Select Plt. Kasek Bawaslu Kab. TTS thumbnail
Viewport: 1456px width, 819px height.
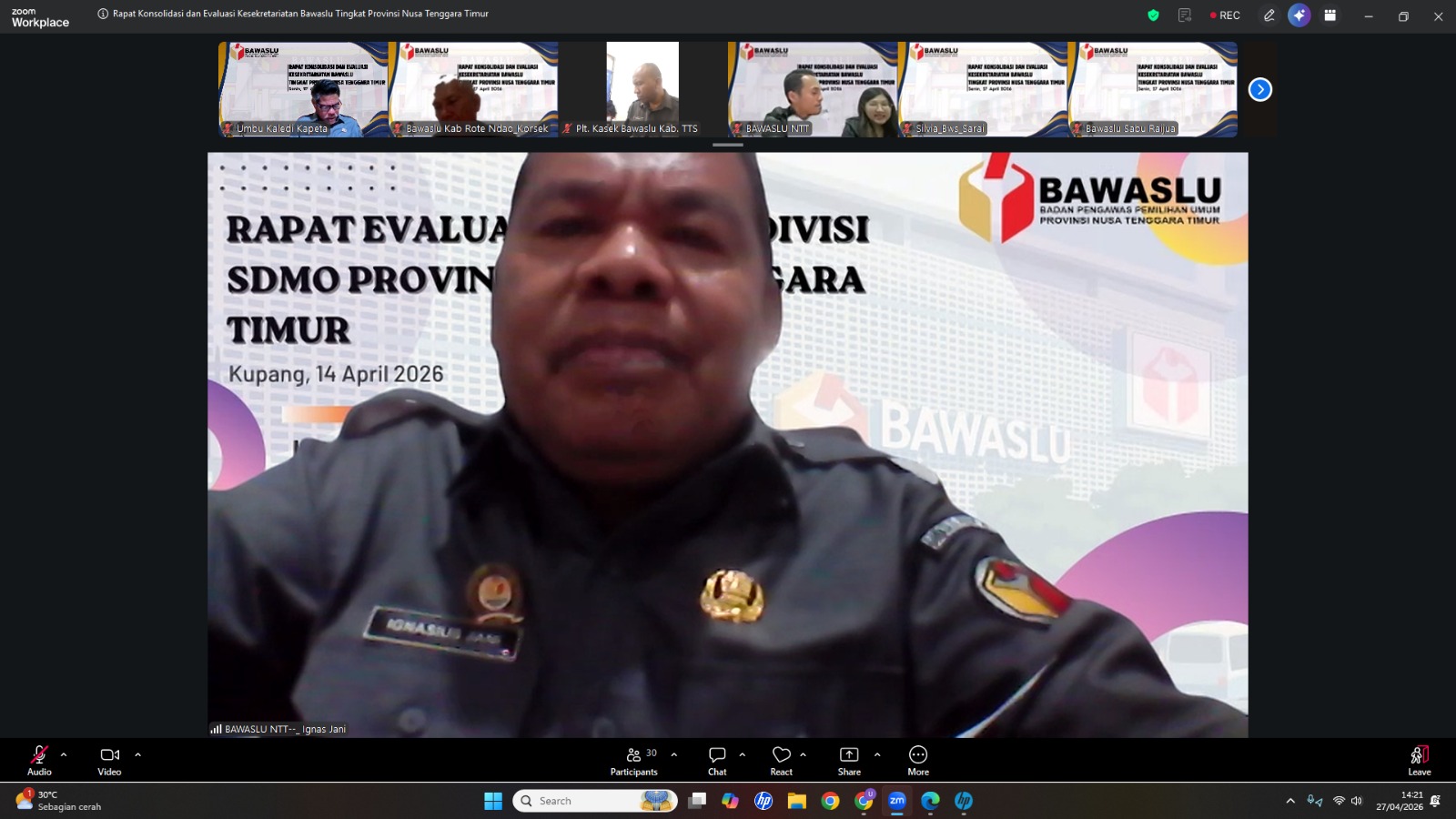(x=642, y=89)
